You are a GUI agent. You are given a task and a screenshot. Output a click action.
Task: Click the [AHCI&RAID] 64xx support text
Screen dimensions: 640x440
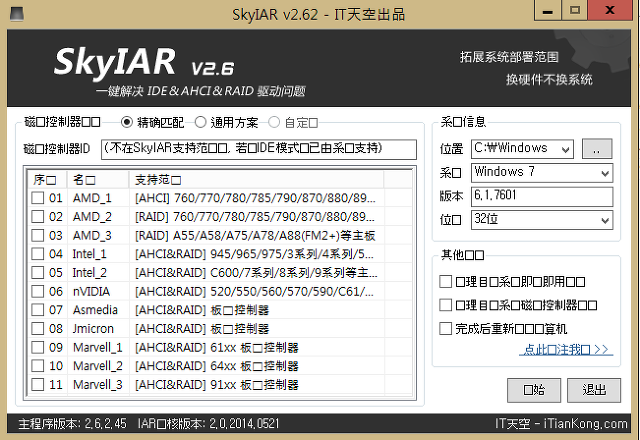(217, 366)
